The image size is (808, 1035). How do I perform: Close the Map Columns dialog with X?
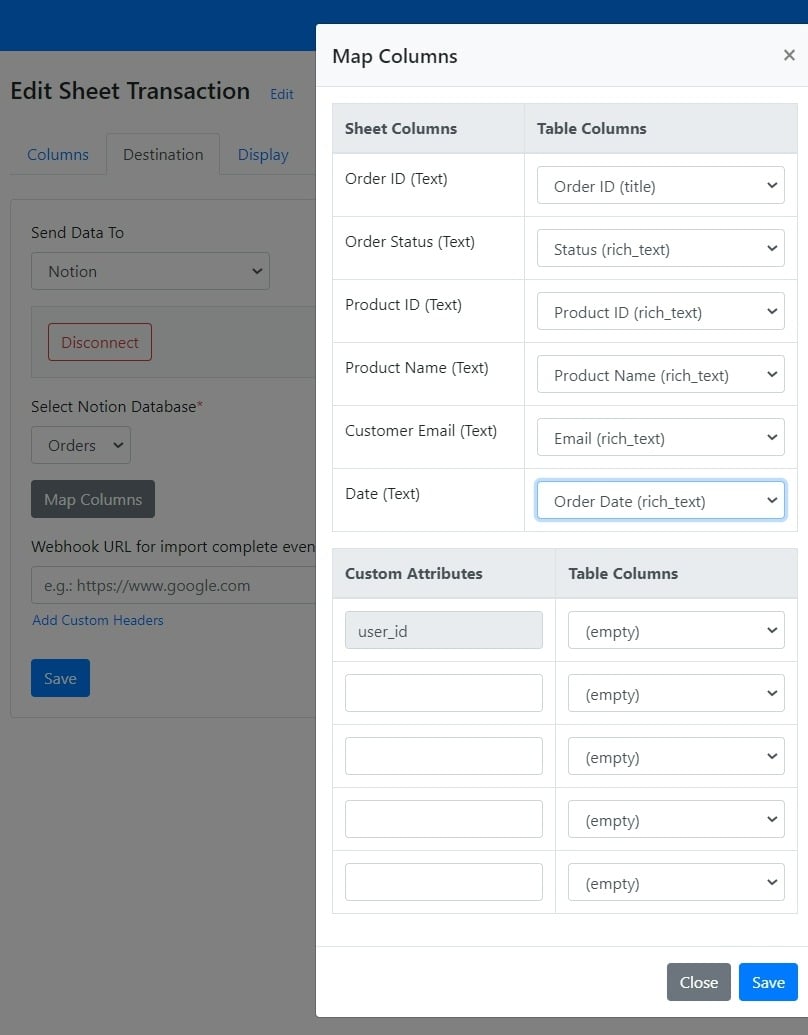789,55
